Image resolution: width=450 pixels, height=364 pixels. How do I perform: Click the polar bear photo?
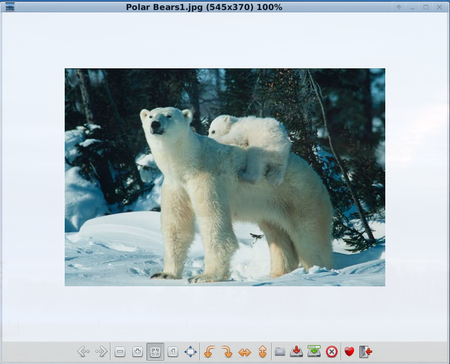225,177
